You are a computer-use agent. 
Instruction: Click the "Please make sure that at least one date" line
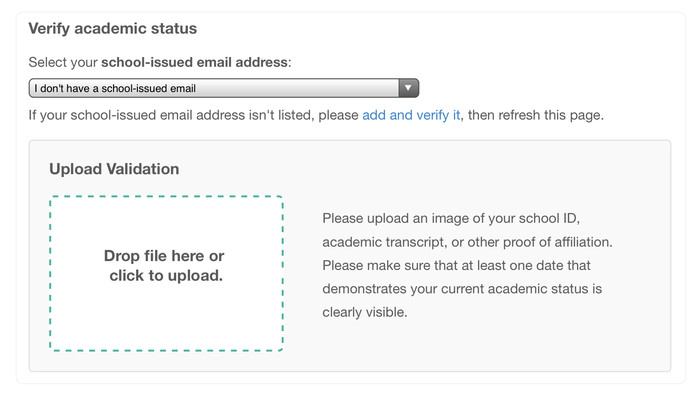pos(456,265)
